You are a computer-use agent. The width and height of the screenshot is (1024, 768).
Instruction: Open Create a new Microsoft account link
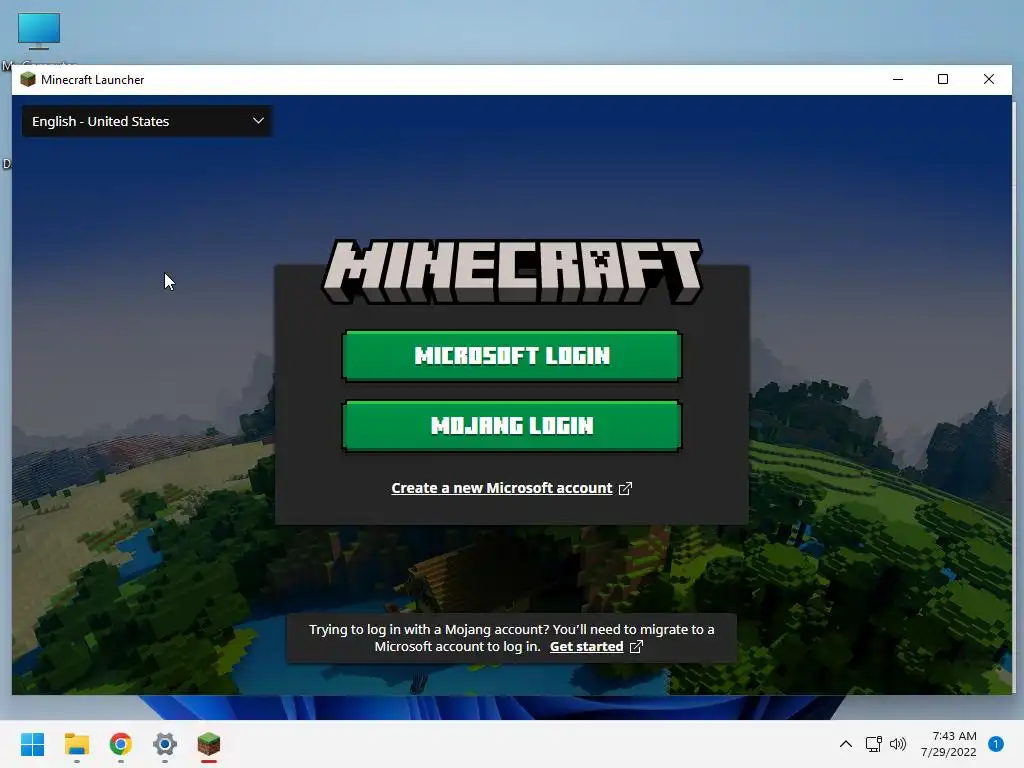tap(502, 488)
